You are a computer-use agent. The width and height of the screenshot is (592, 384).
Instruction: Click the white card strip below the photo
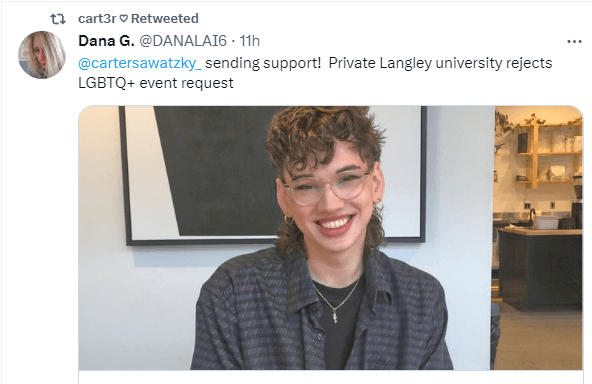[x=331, y=377]
